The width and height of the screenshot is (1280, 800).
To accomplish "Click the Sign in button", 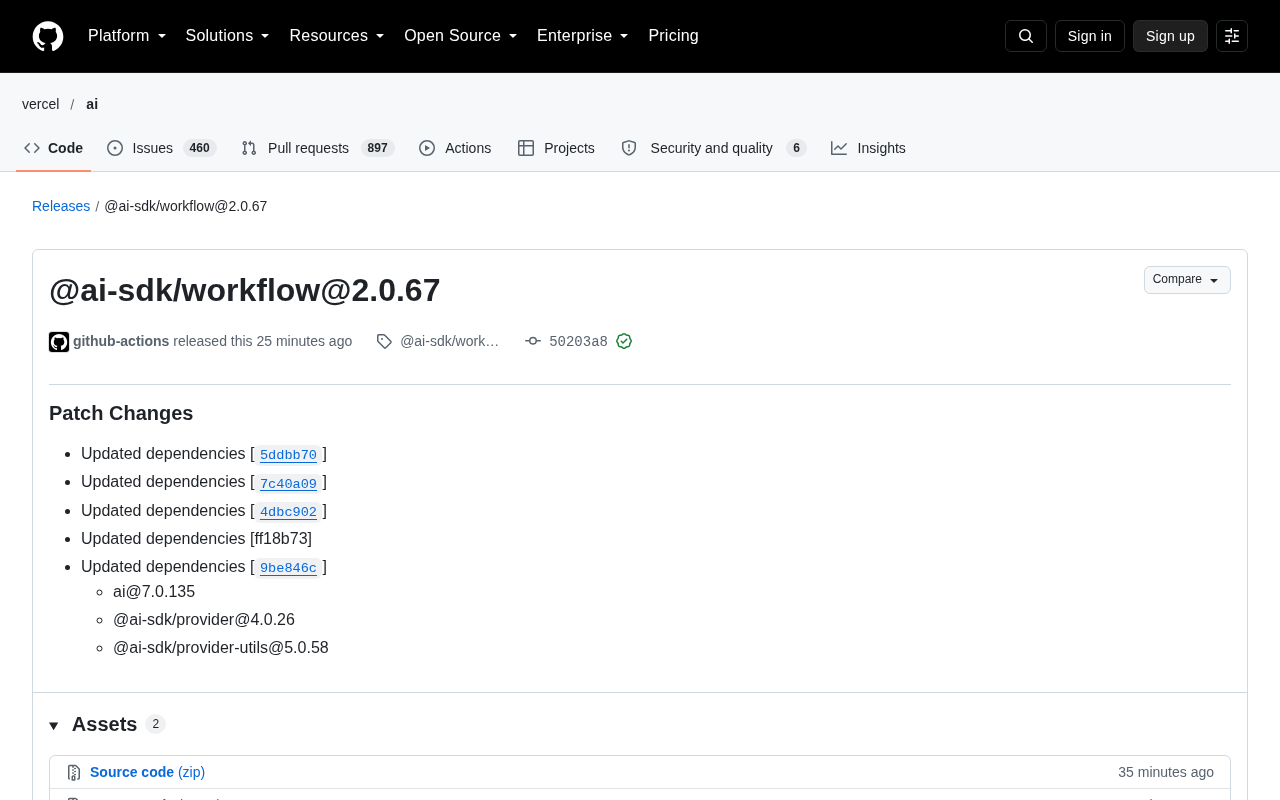I will coord(1089,36).
